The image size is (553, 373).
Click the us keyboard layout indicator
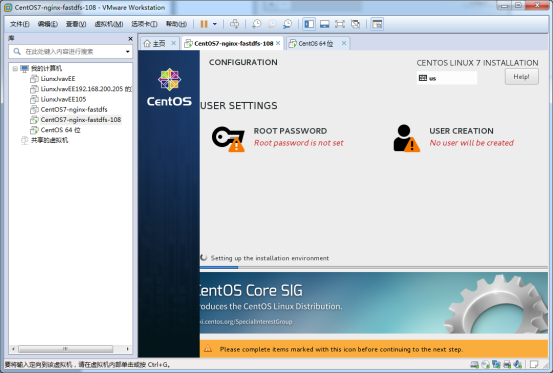tap(447, 78)
